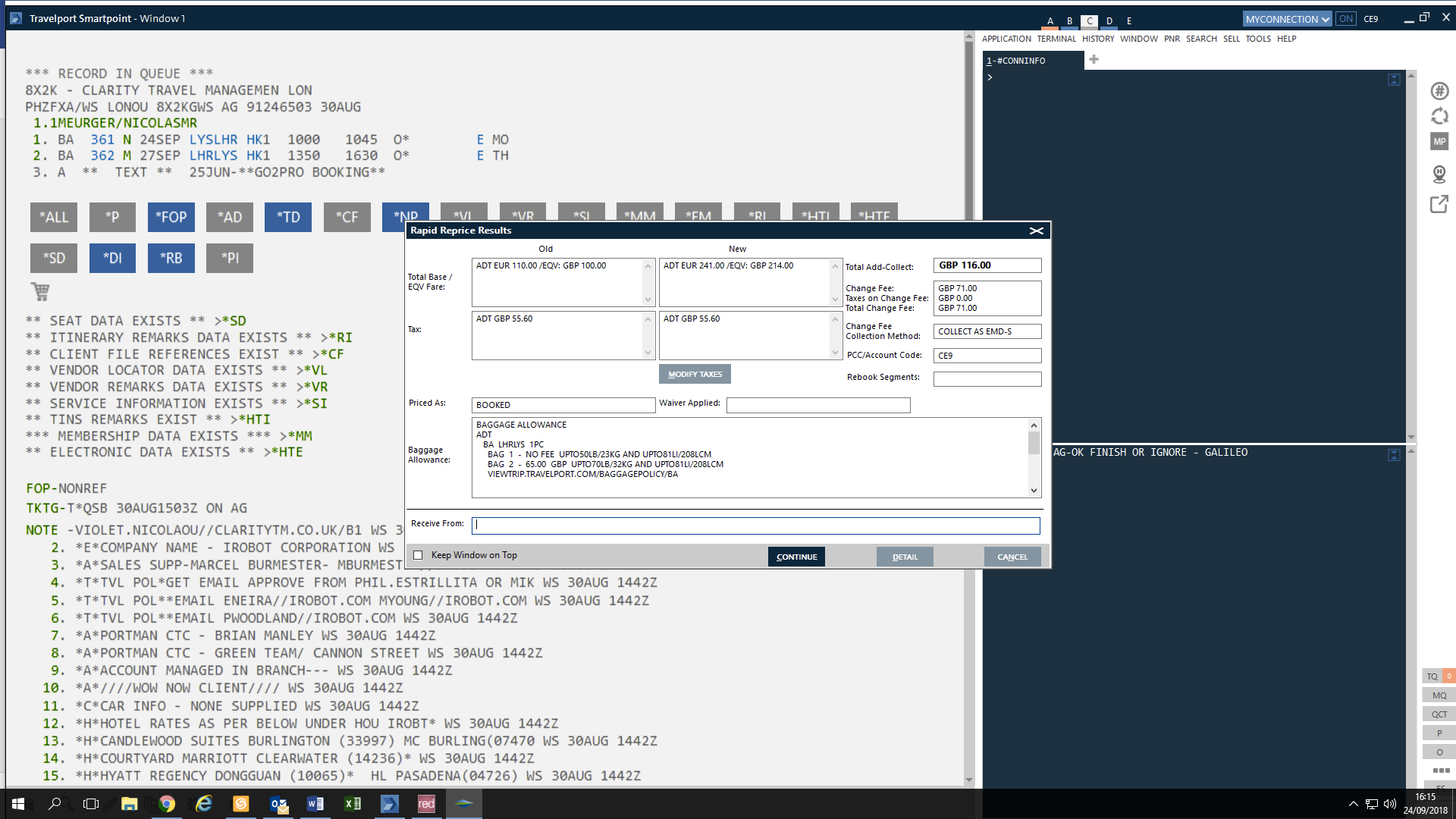Switch to work area A tab

click(x=1050, y=21)
